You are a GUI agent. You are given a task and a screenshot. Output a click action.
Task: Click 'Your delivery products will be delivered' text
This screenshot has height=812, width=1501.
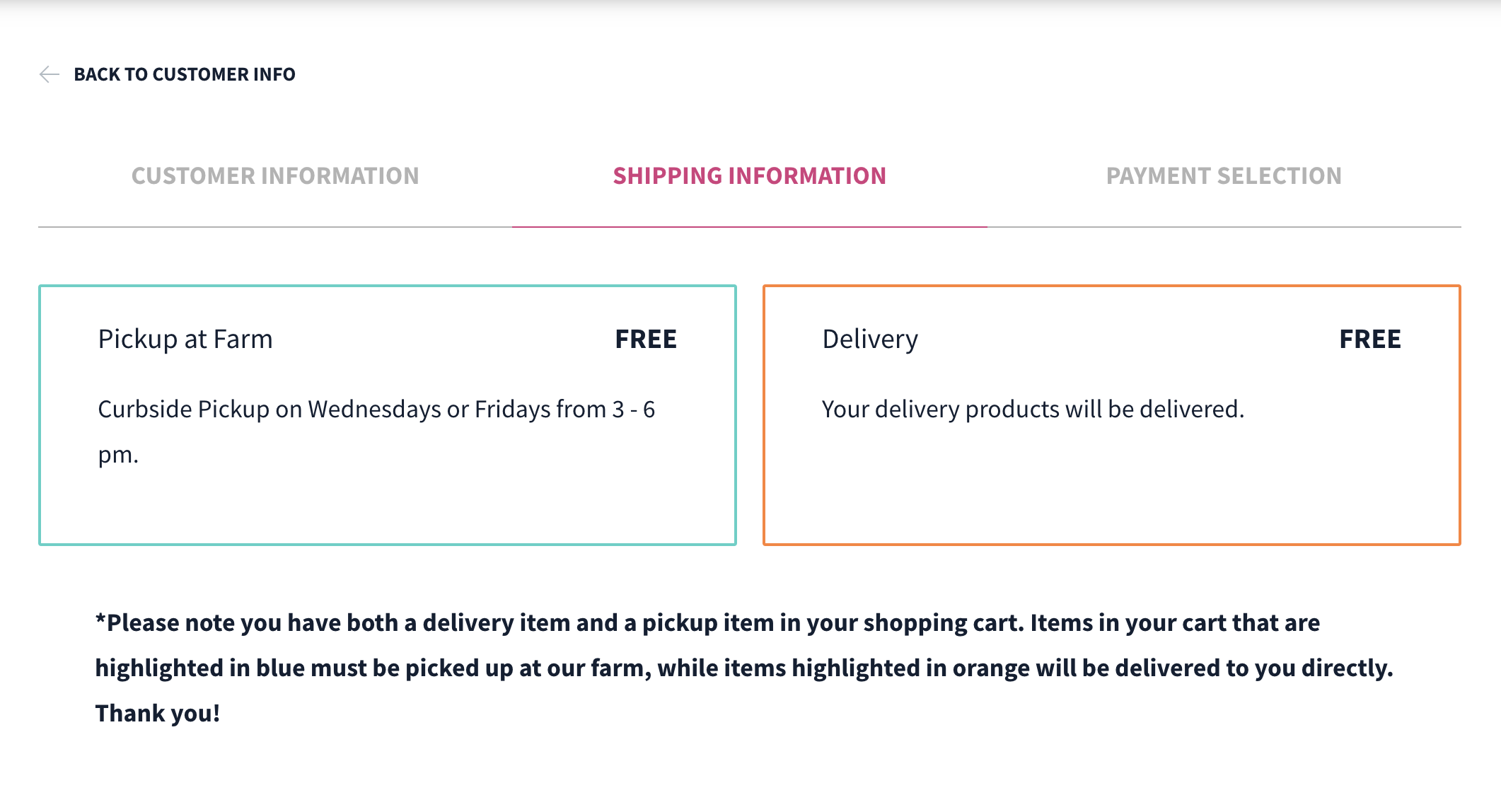[x=1033, y=410]
